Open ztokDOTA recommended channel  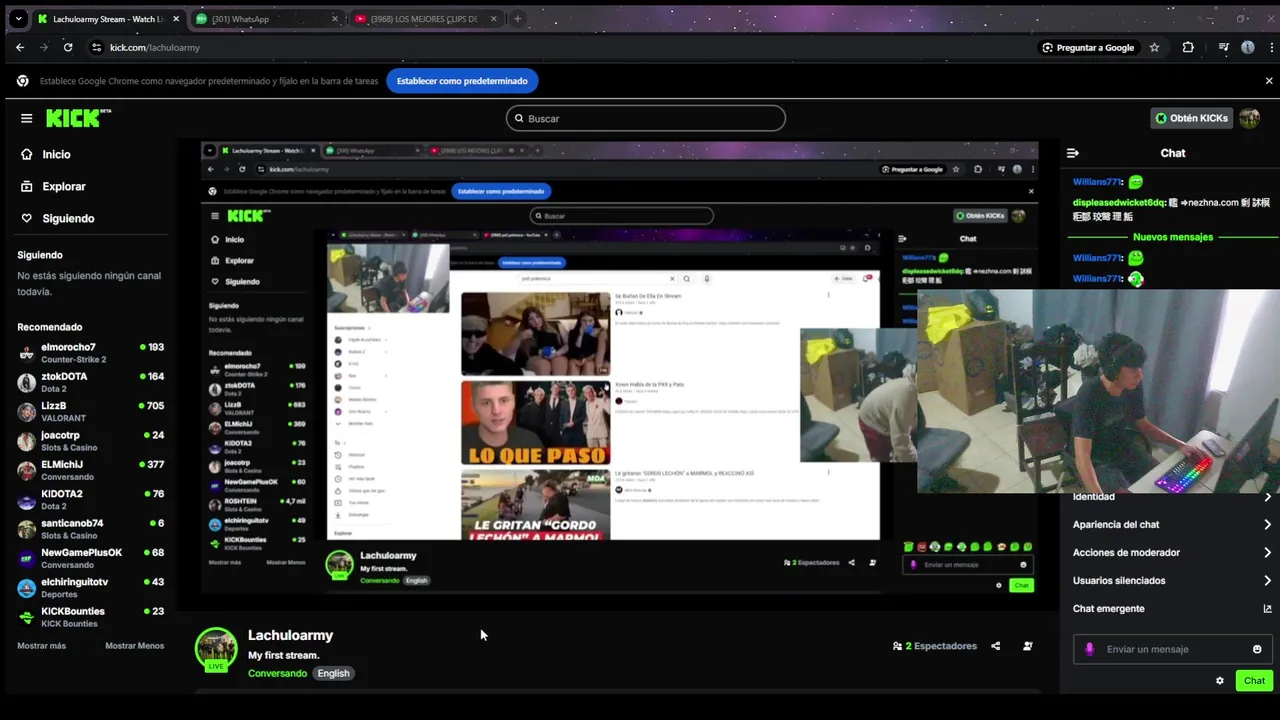[90, 382]
